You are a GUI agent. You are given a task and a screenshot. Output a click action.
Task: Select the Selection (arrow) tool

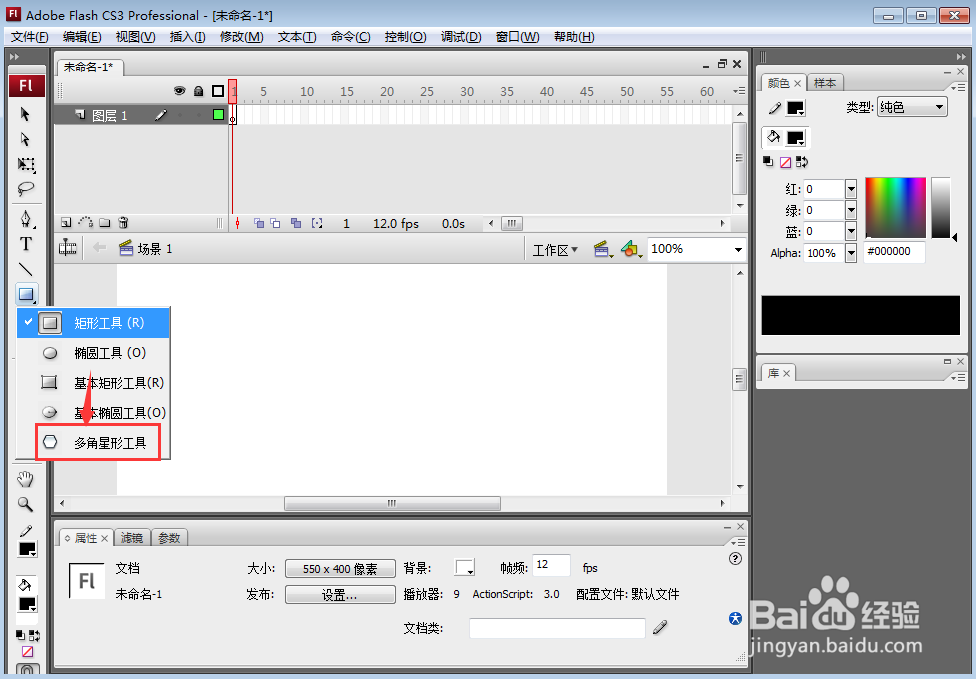tap(26, 114)
